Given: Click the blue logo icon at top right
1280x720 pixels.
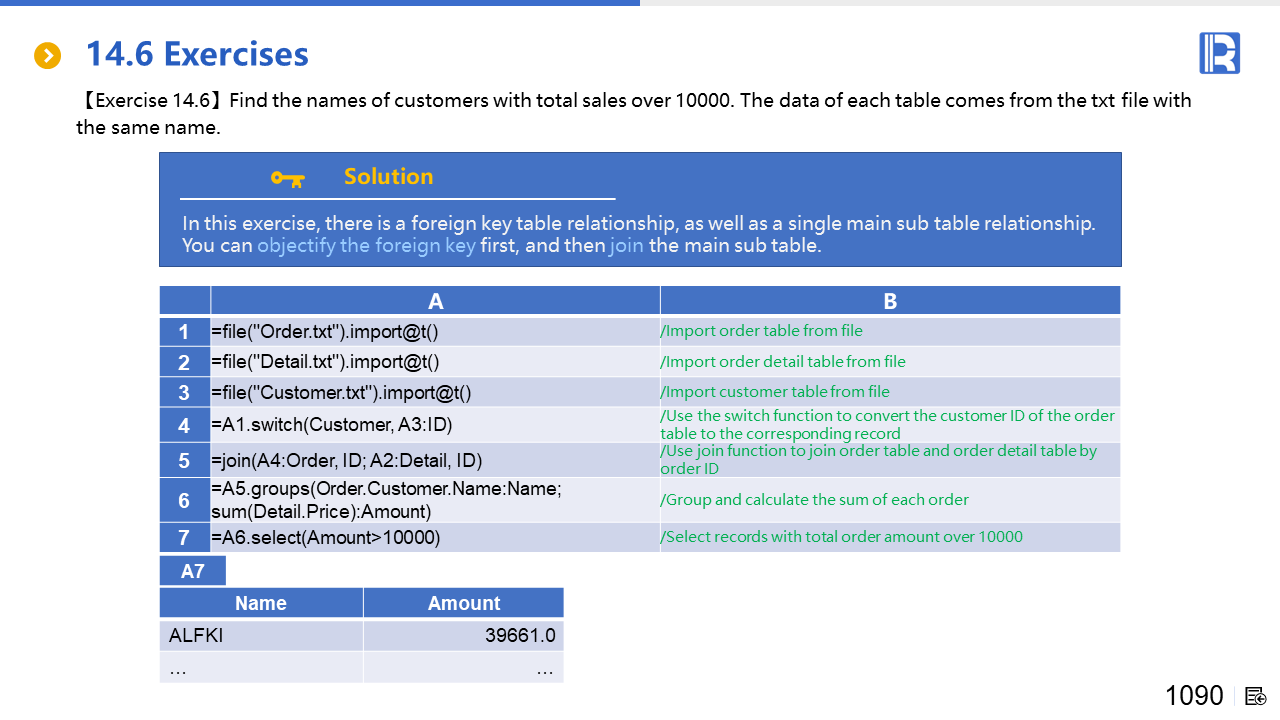Looking at the screenshot, I should tap(1219, 53).
